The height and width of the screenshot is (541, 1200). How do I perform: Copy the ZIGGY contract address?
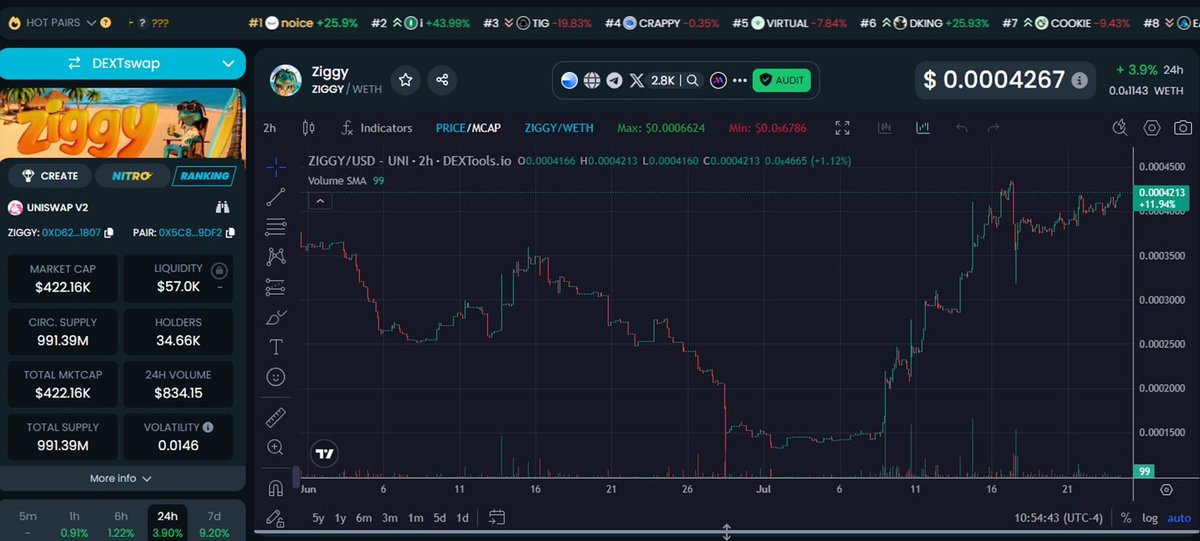click(109, 233)
